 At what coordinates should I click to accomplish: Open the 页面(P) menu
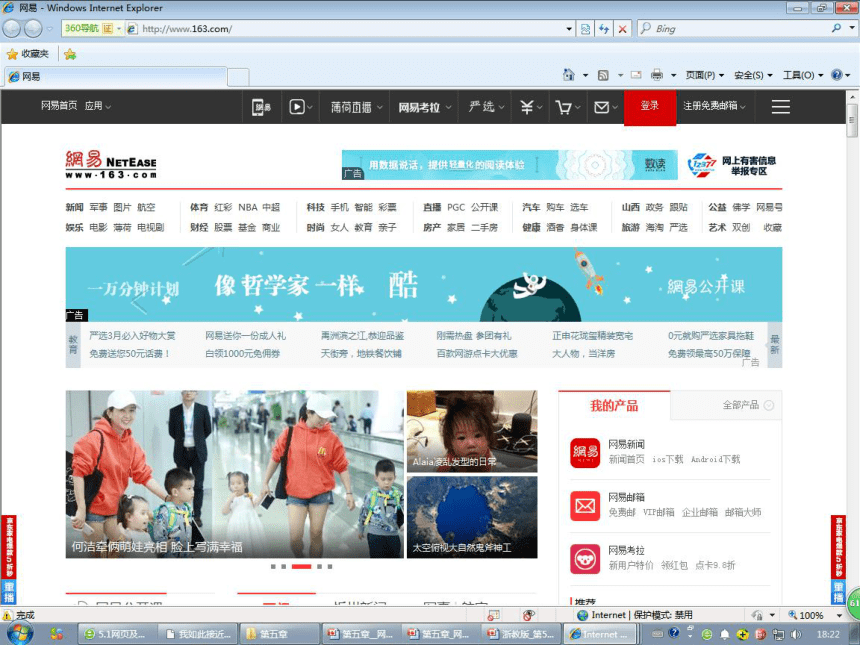tap(705, 75)
